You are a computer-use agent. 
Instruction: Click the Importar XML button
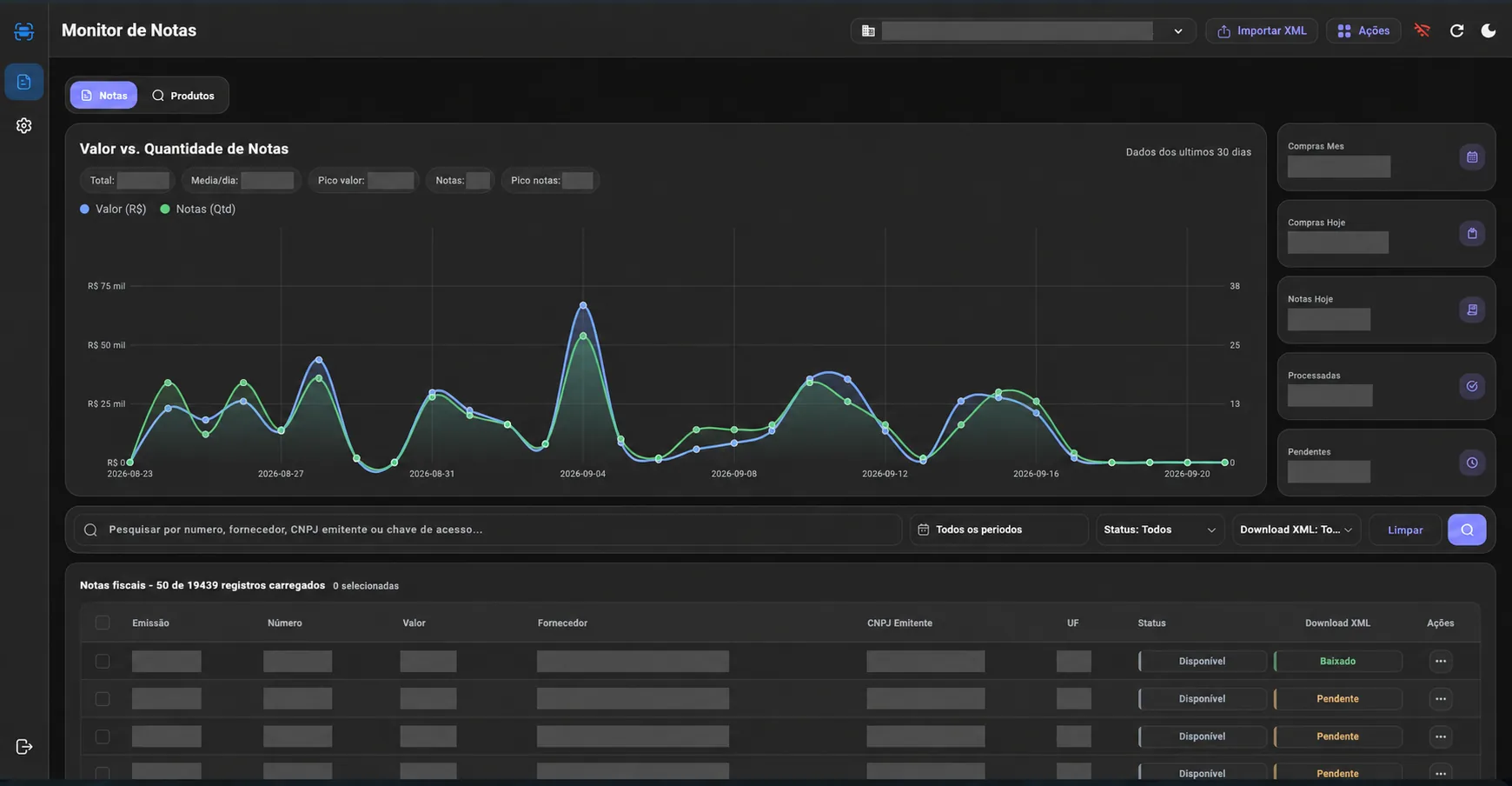1262,30
